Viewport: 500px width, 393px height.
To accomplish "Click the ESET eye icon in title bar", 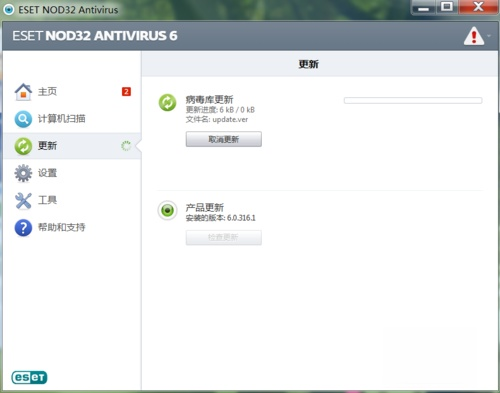I will (8, 10).
